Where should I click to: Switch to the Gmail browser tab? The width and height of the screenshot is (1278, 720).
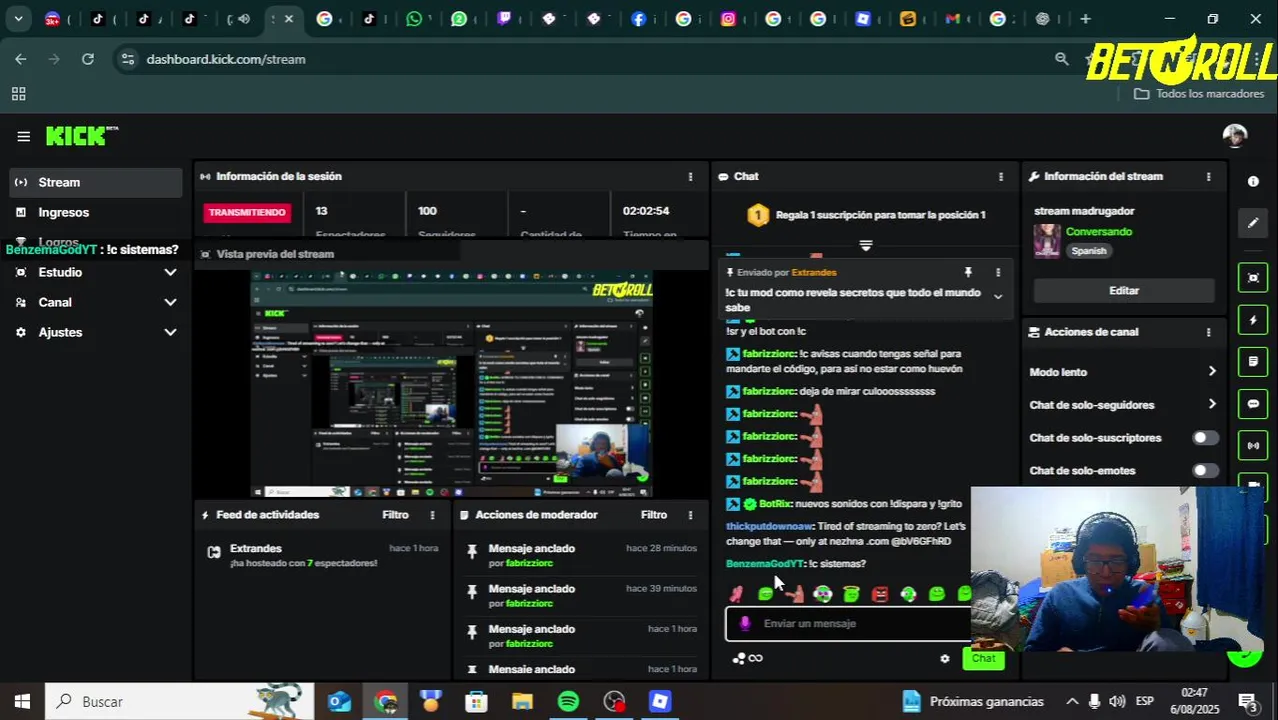[952, 19]
